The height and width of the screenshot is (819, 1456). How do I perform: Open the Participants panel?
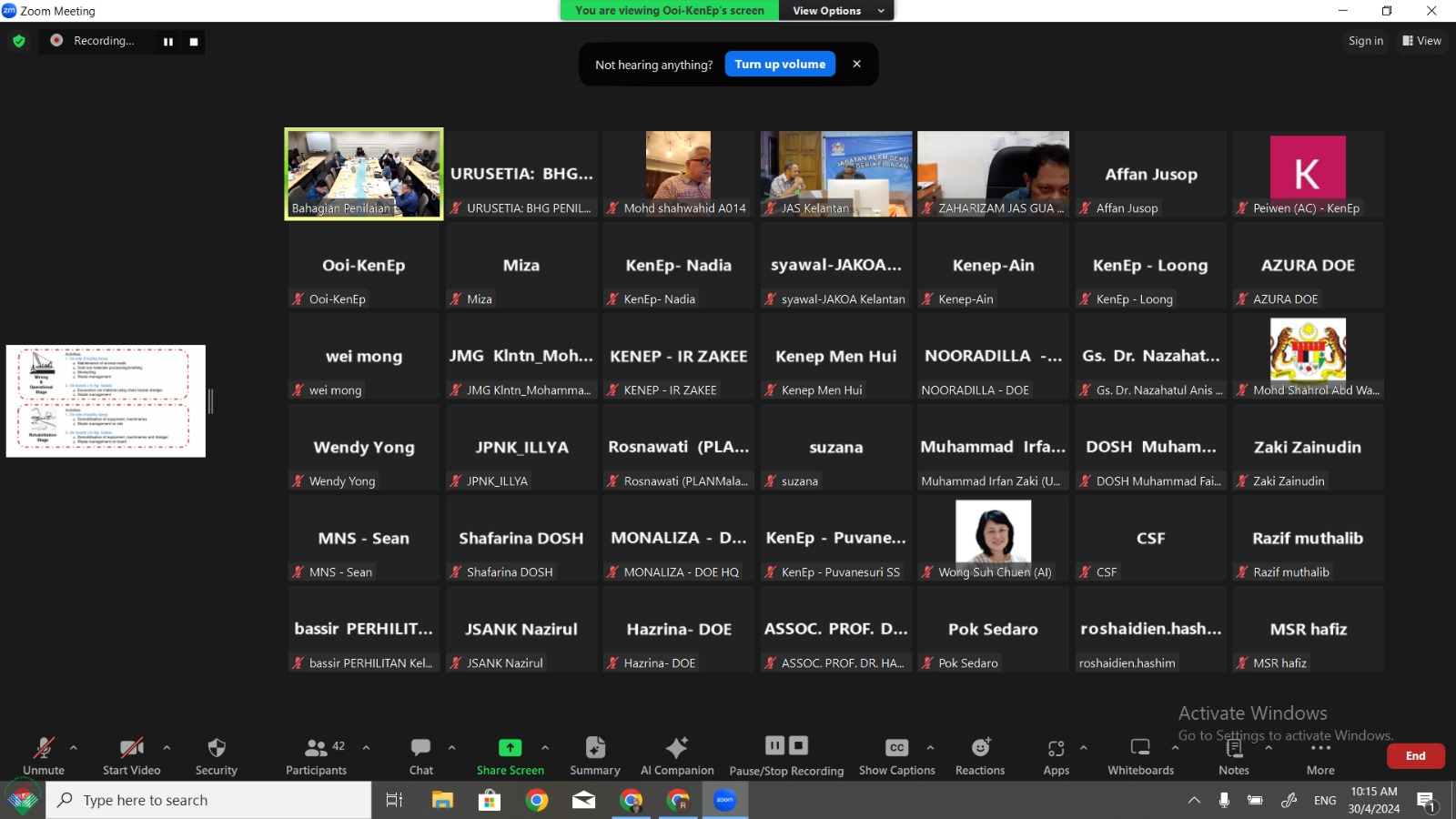click(x=316, y=756)
